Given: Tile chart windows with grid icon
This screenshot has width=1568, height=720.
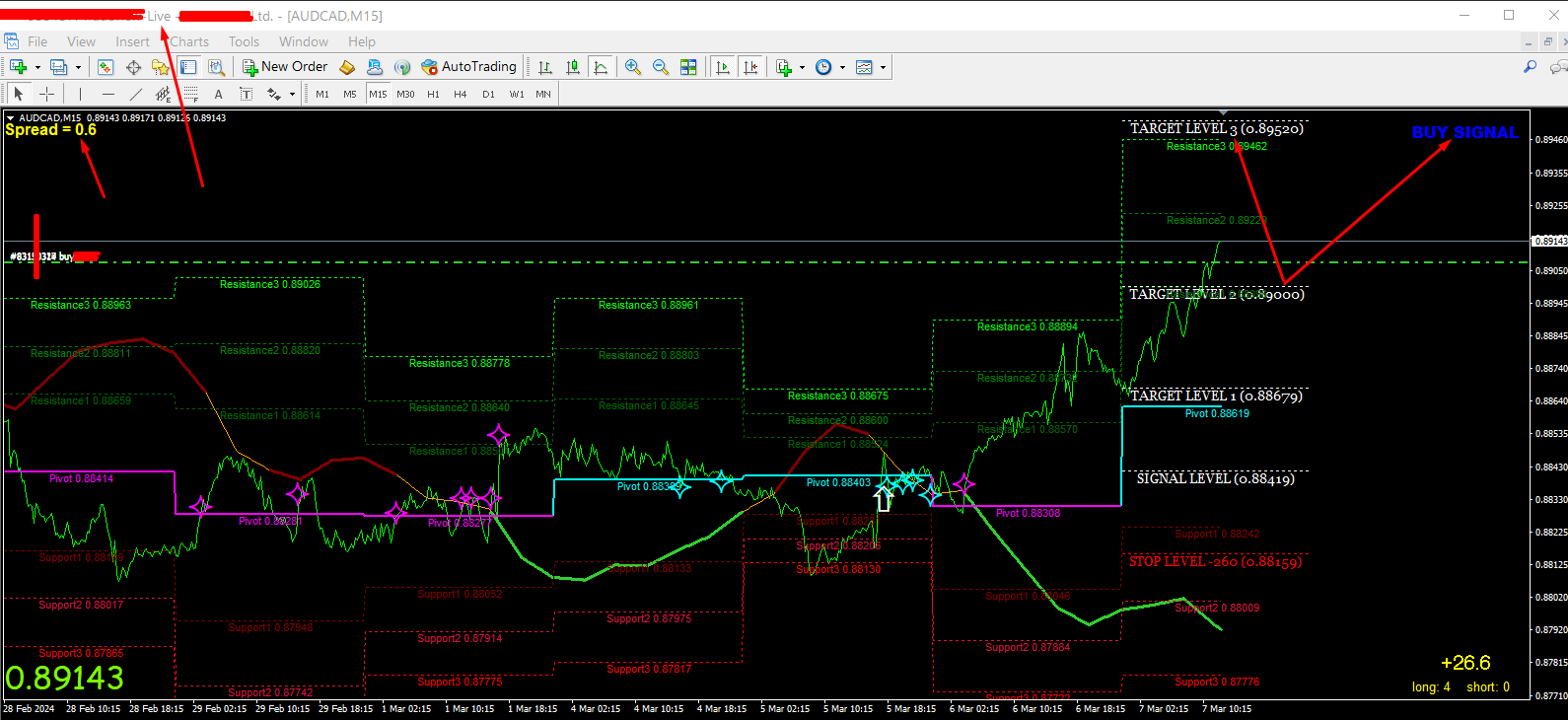Looking at the screenshot, I should (688, 67).
